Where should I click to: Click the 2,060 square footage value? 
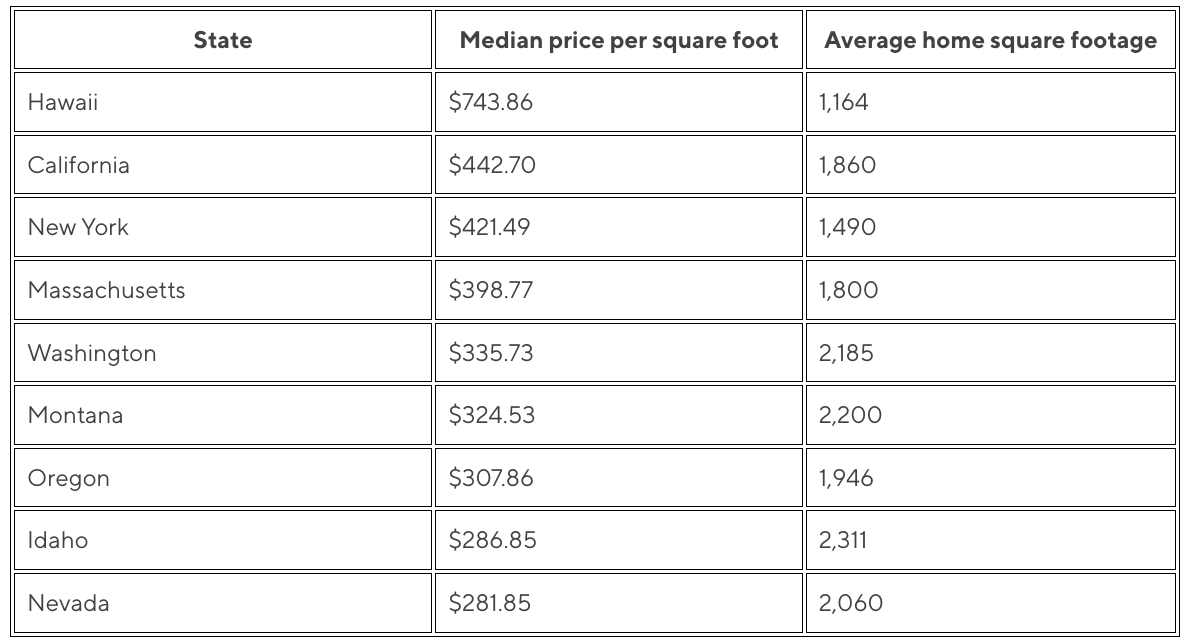click(x=851, y=603)
